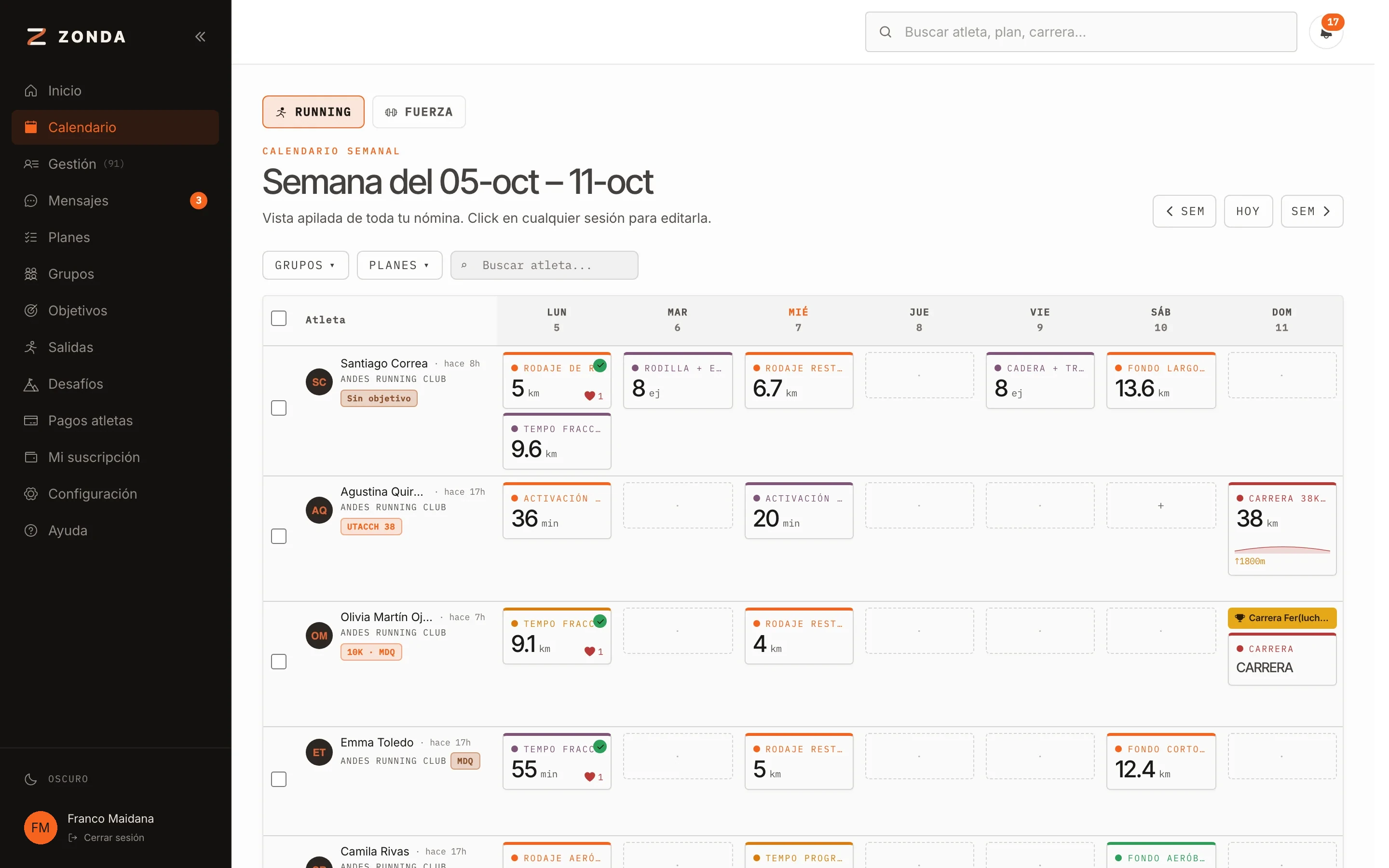Viewport: 1389px width, 868px height.
Task: Check Agustina Quir... row checkbox
Action: pyautogui.click(x=279, y=536)
